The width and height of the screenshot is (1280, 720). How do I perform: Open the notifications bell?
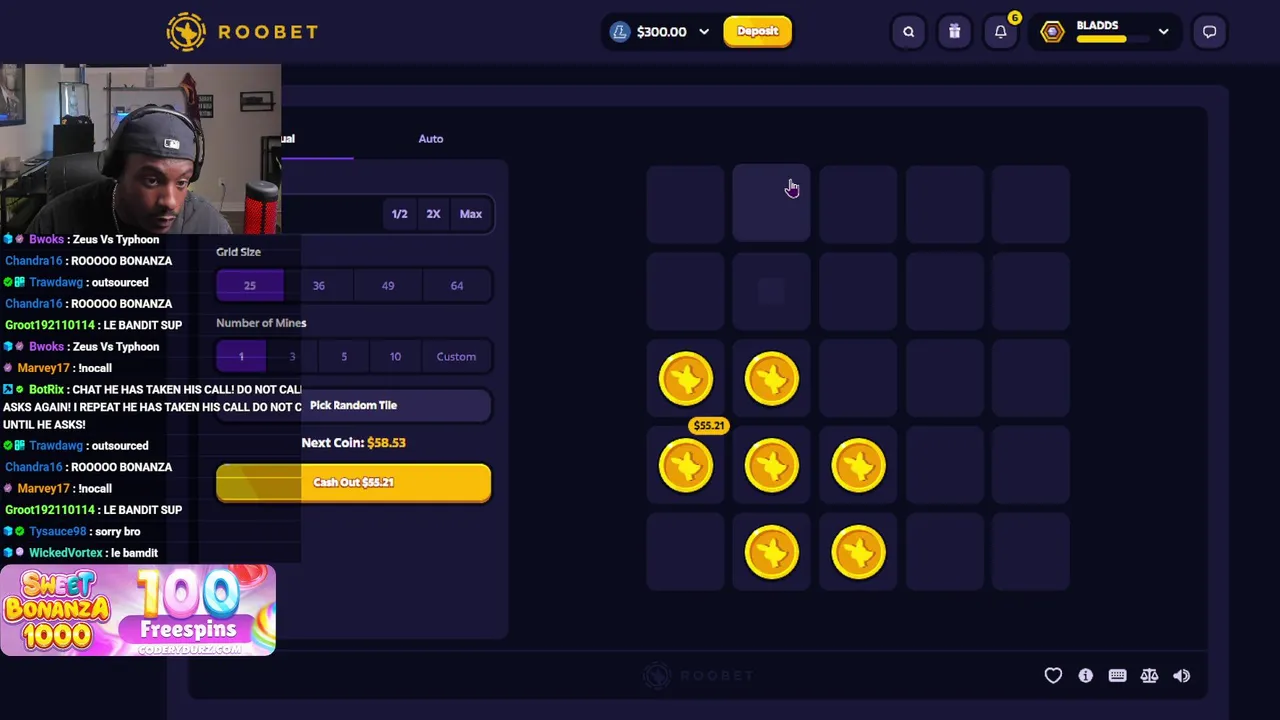[1000, 32]
